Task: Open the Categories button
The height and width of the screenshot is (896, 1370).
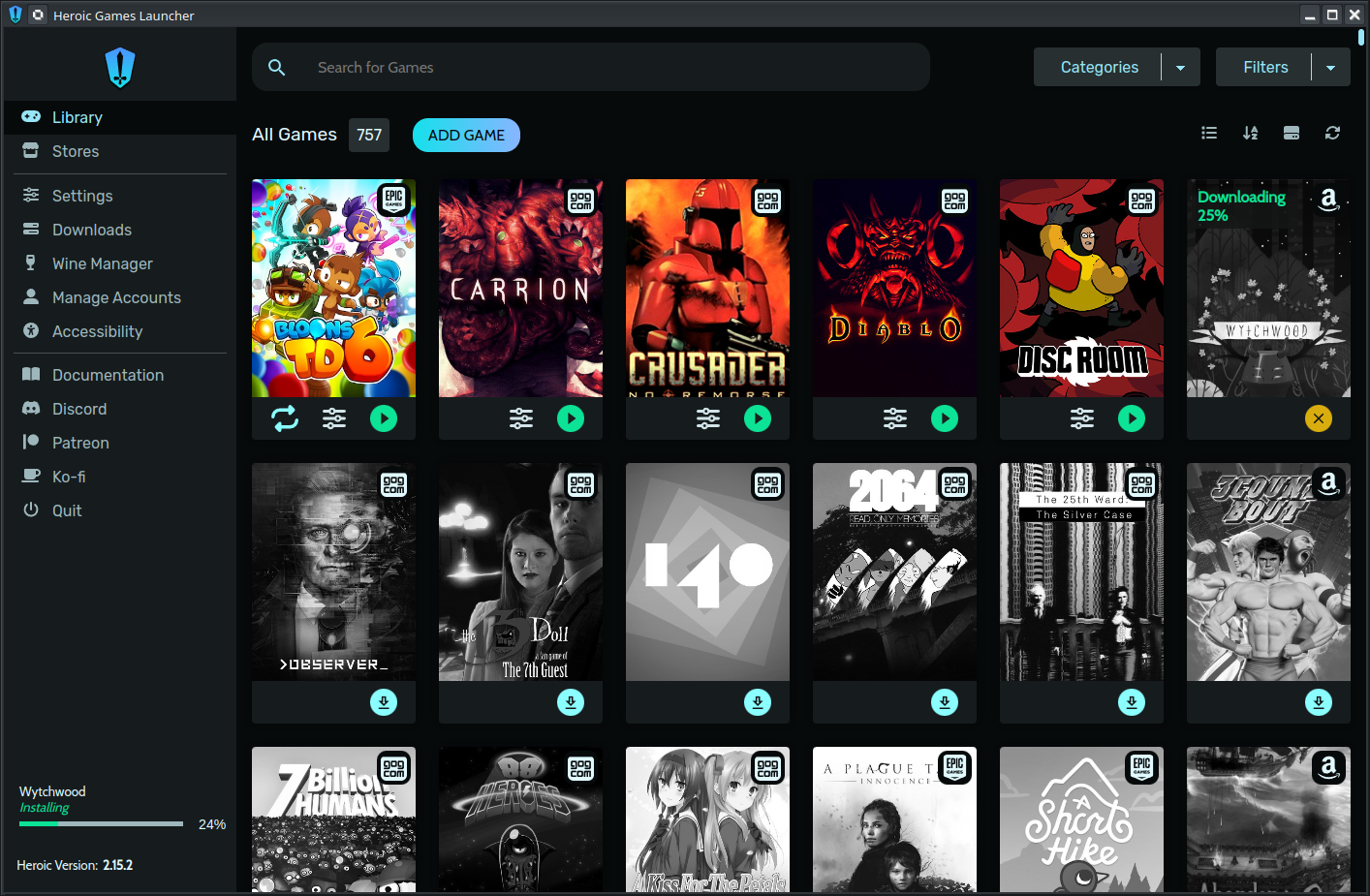Action: click(1099, 68)
